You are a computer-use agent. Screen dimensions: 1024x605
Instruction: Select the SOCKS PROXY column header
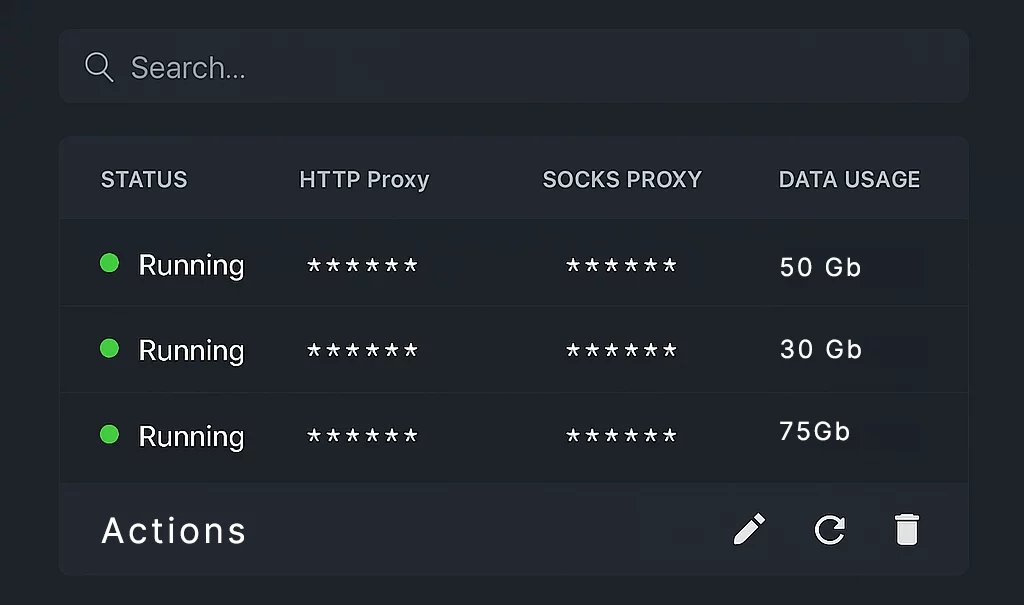coord(622,180)
